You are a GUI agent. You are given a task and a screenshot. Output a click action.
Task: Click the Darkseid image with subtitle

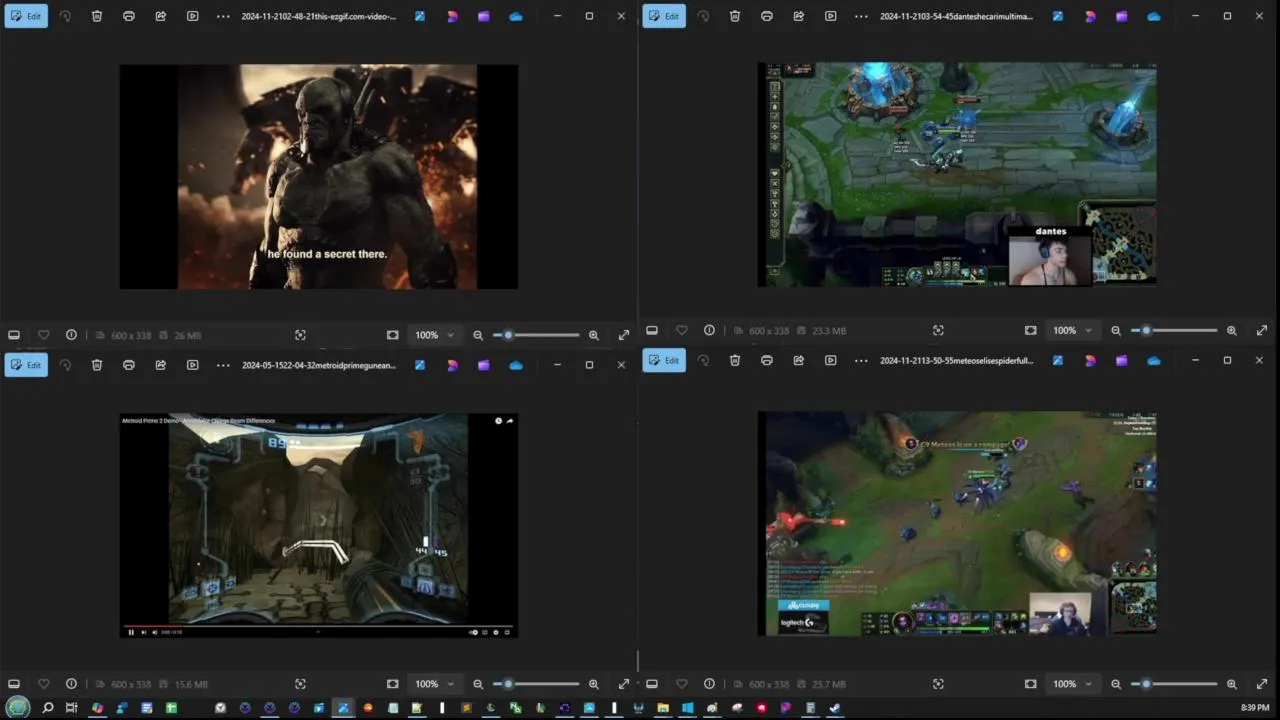[319, 177]
